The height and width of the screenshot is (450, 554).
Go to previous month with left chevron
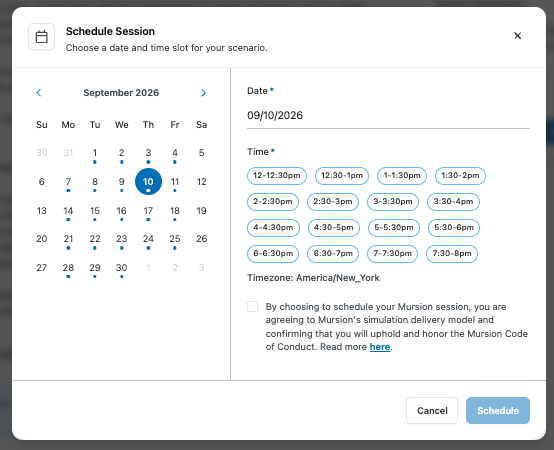pos(39,93)
